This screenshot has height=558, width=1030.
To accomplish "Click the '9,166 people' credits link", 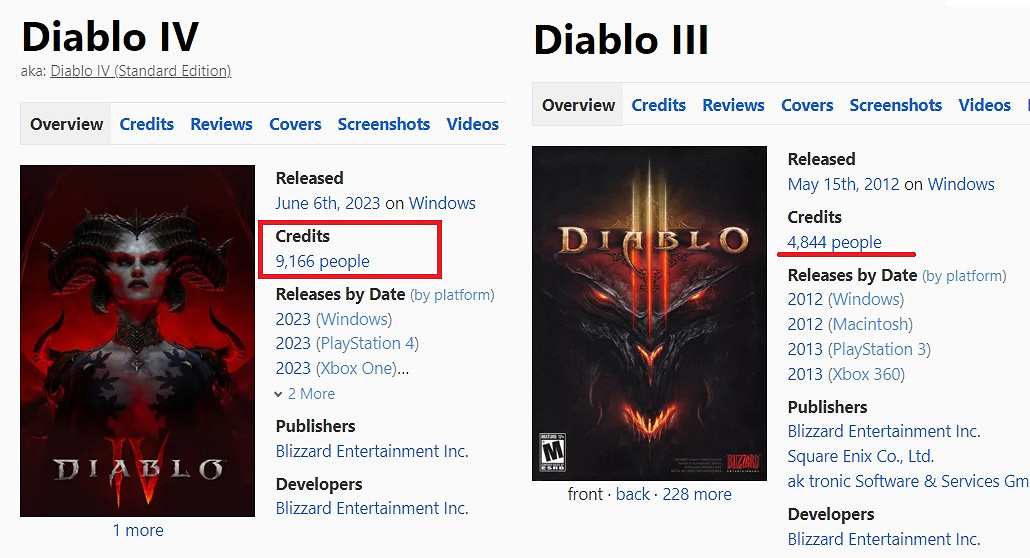I will [322, 261].
